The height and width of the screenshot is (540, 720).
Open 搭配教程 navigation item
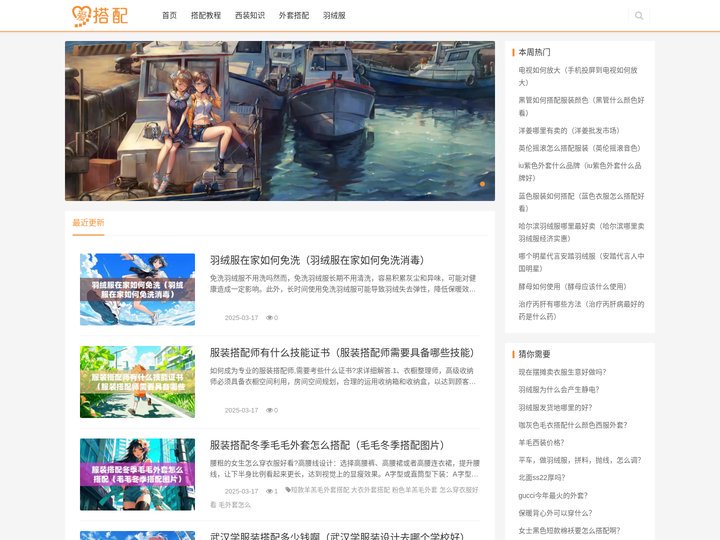point(206,16)
